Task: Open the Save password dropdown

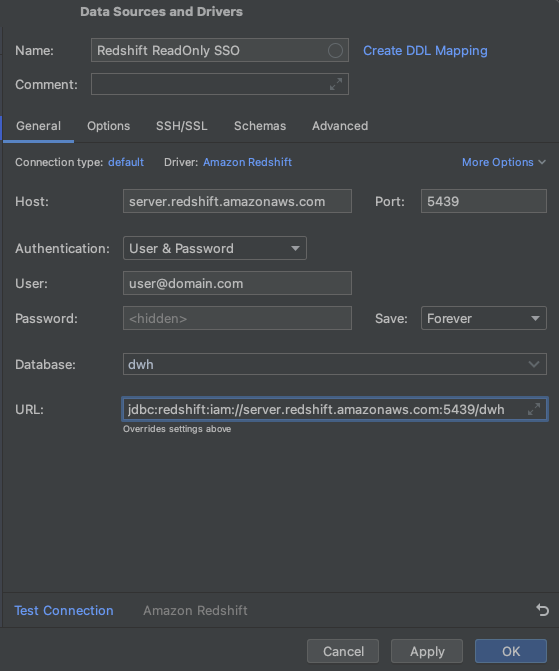Action: tap(484, 318)
